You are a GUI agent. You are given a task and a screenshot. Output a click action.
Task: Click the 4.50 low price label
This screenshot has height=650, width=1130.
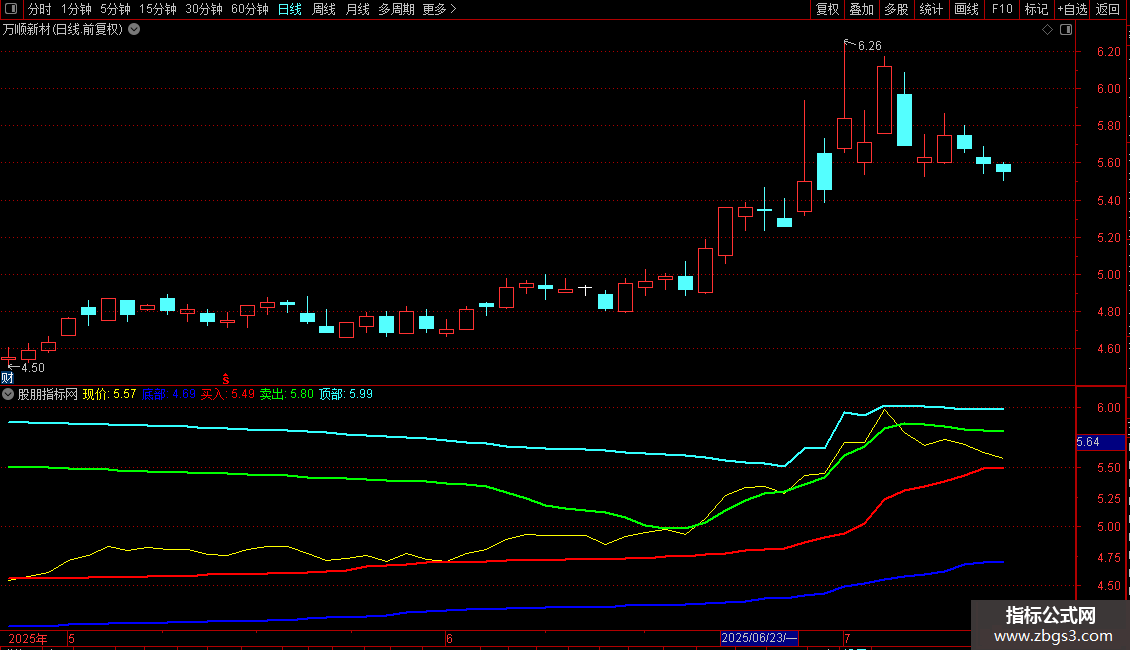32,368
